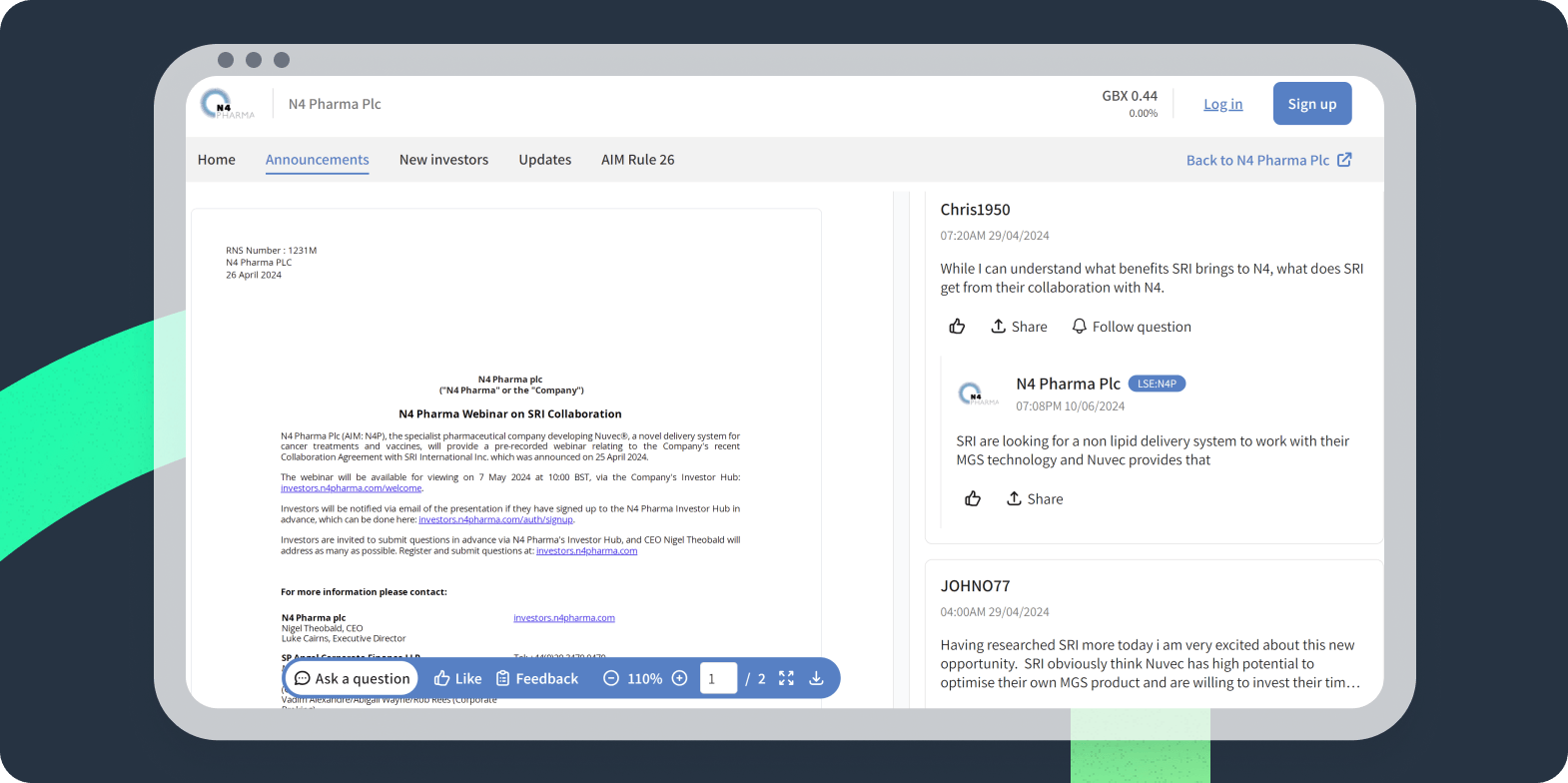
Task: Click the Chris1950 username
Action: point(976,210)
